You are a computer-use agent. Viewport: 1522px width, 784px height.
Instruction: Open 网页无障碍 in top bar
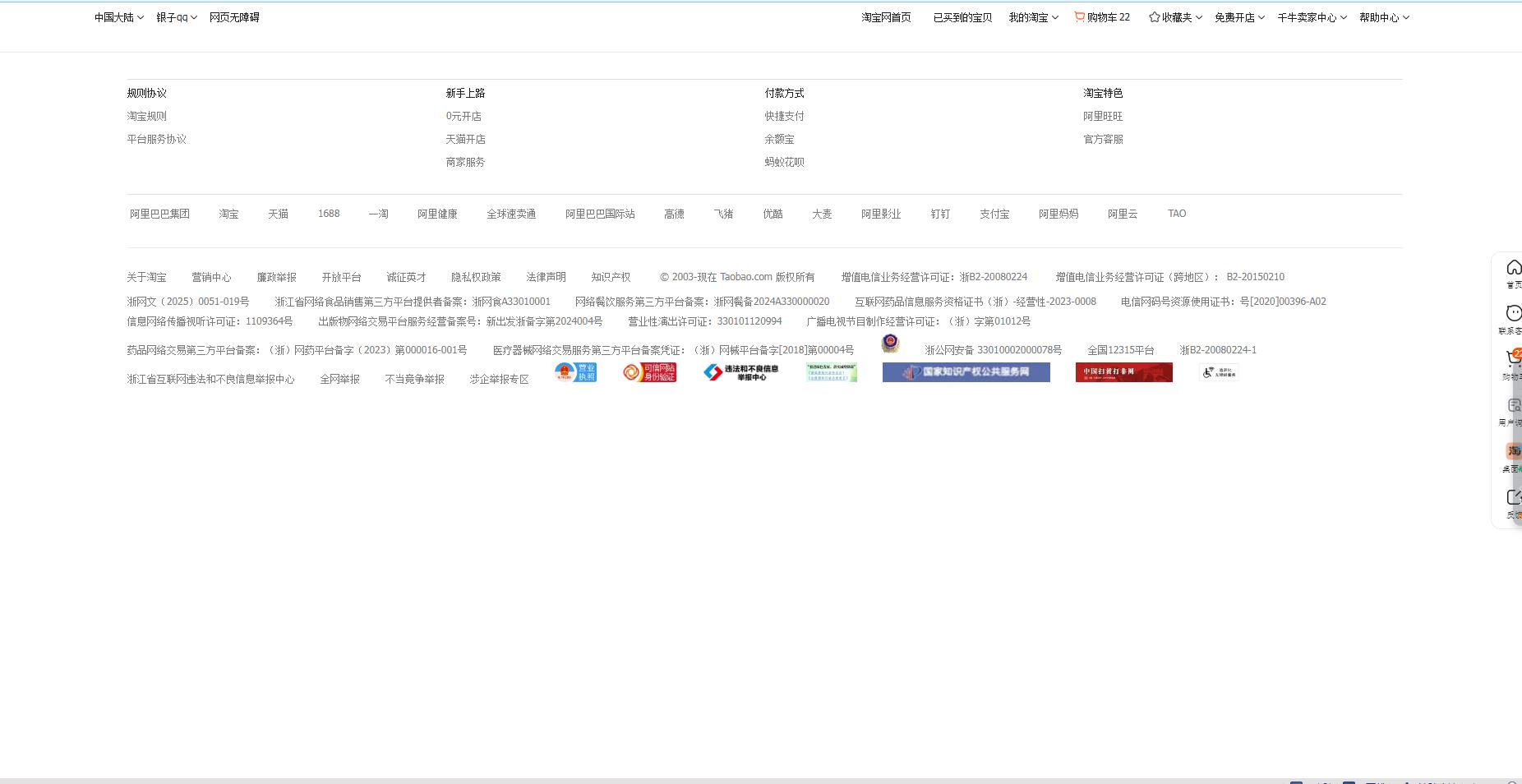[234, 17]
